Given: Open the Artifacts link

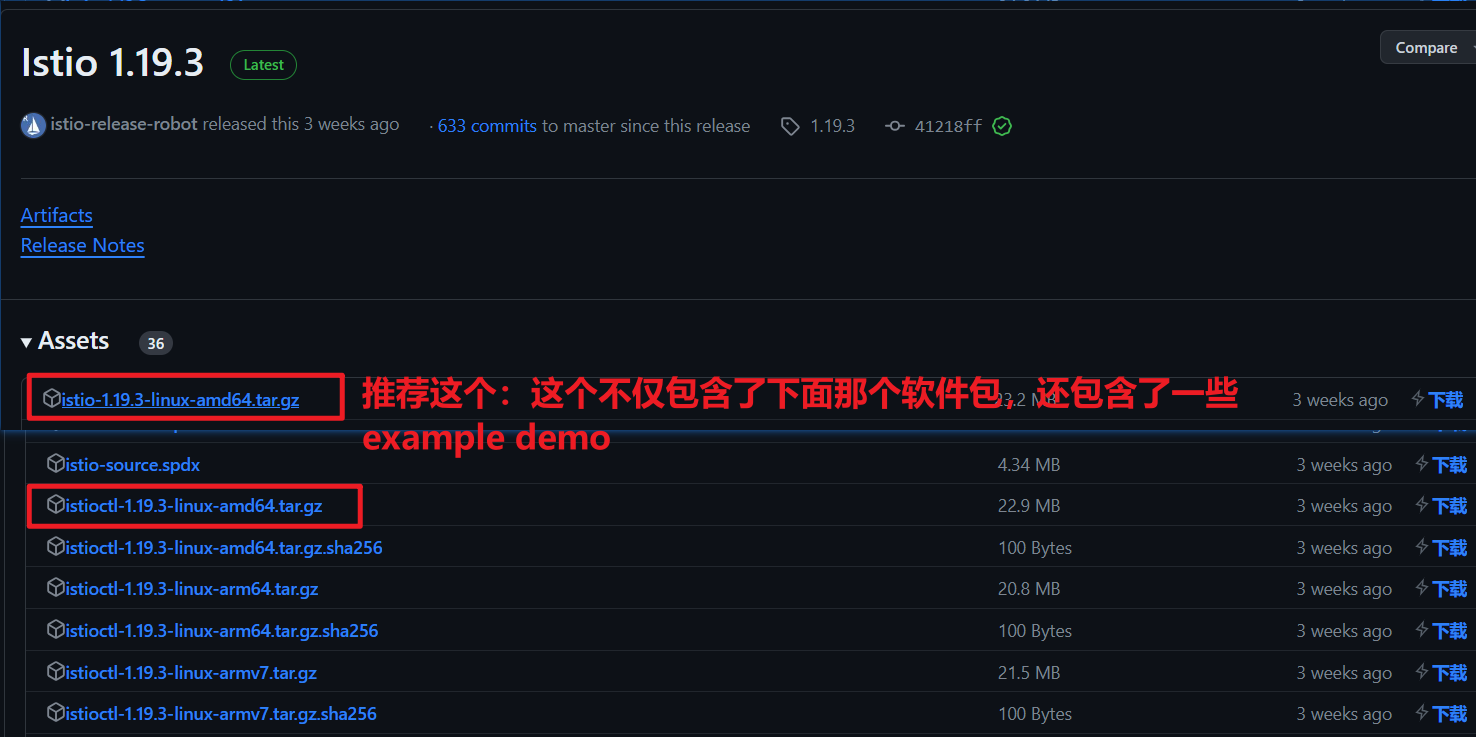Looking at the screenshot, I should click(x=57, y=215).
